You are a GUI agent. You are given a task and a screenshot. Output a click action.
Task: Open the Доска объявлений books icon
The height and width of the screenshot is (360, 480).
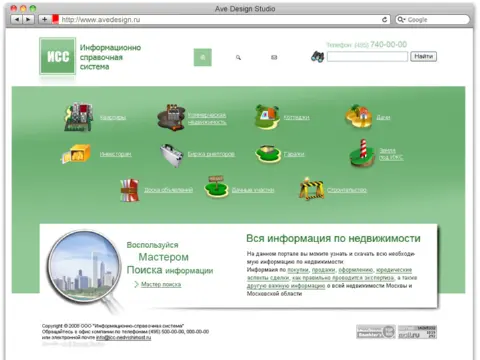(130, 190)
